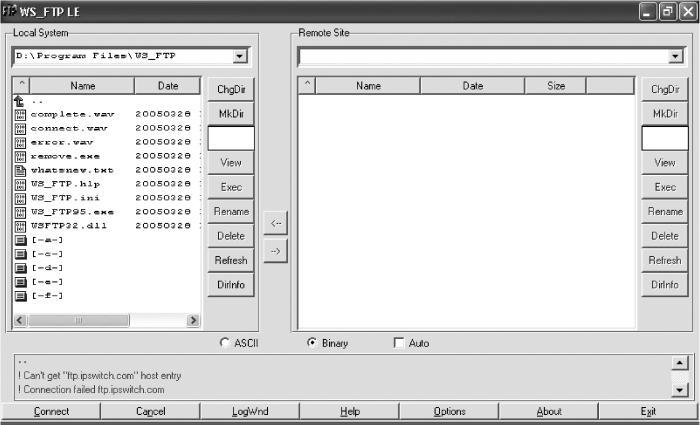This screenshot has width=700, height=425.
Task: Transfer file to local with left arrow
Action: pyautogui.click(x=275, y=223)
